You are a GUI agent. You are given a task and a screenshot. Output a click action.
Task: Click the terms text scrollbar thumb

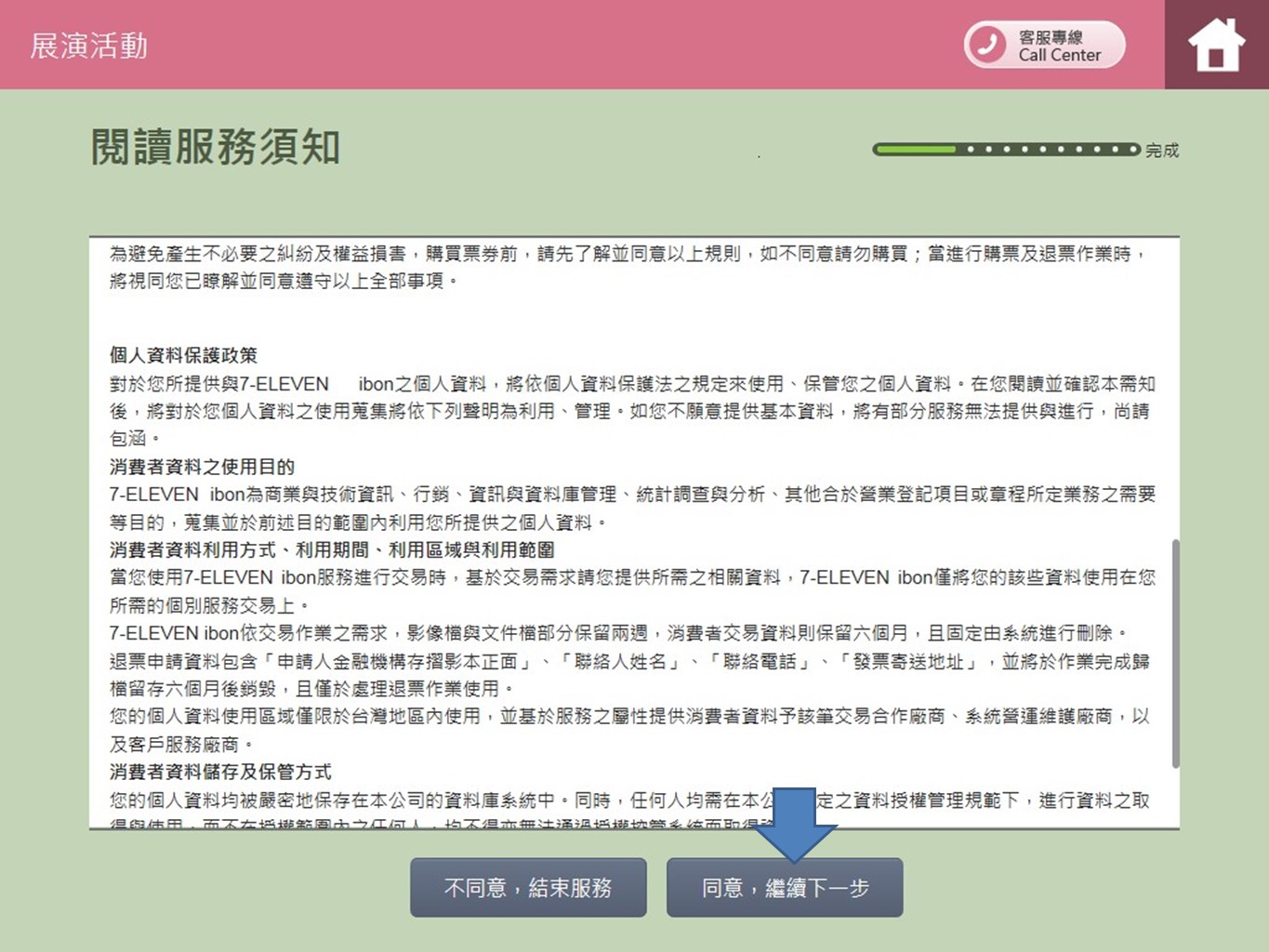click(x=1175, y=653)
